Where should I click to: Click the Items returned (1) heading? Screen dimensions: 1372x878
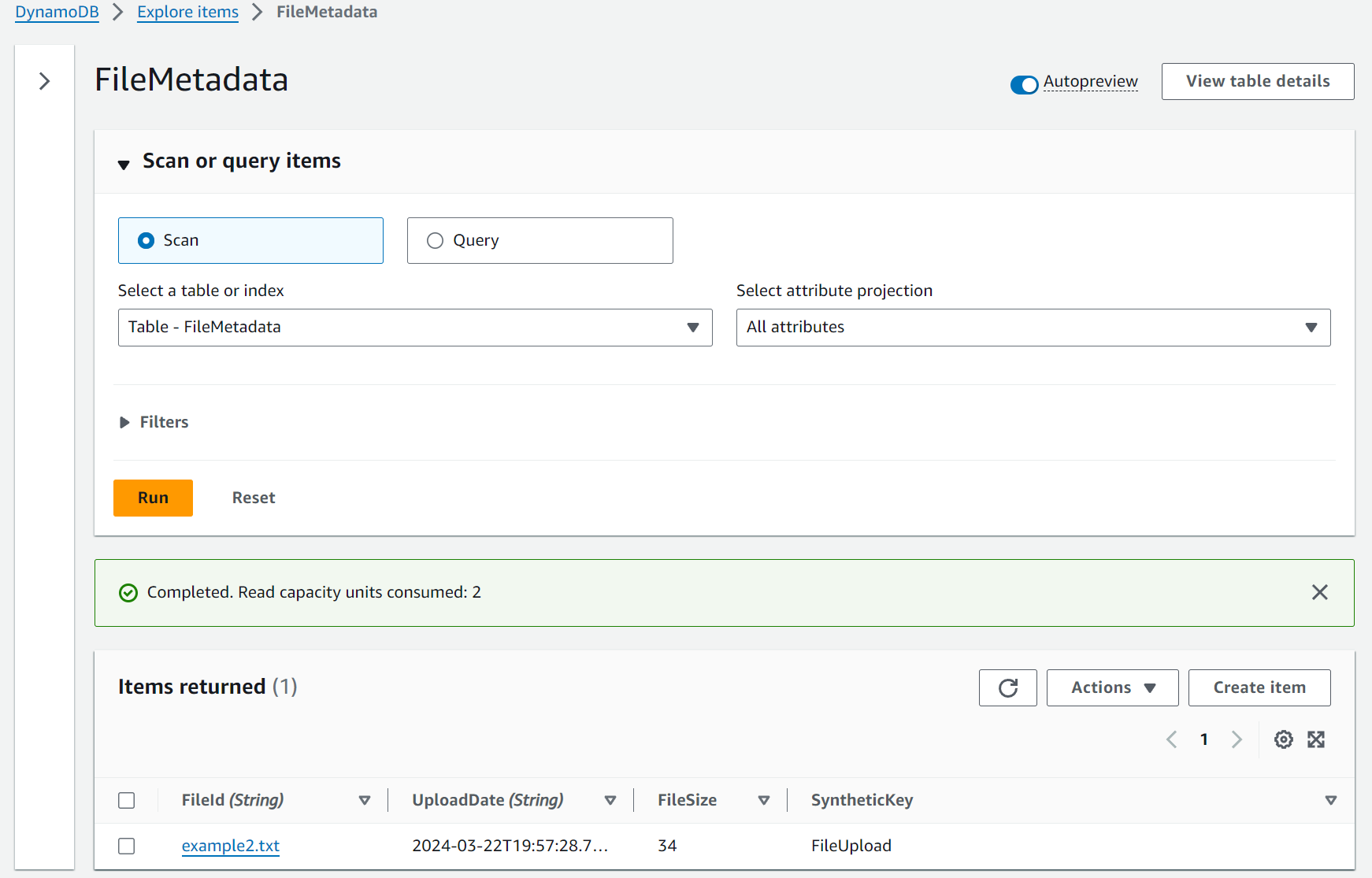pyautogui.click(x=208, y=687)
